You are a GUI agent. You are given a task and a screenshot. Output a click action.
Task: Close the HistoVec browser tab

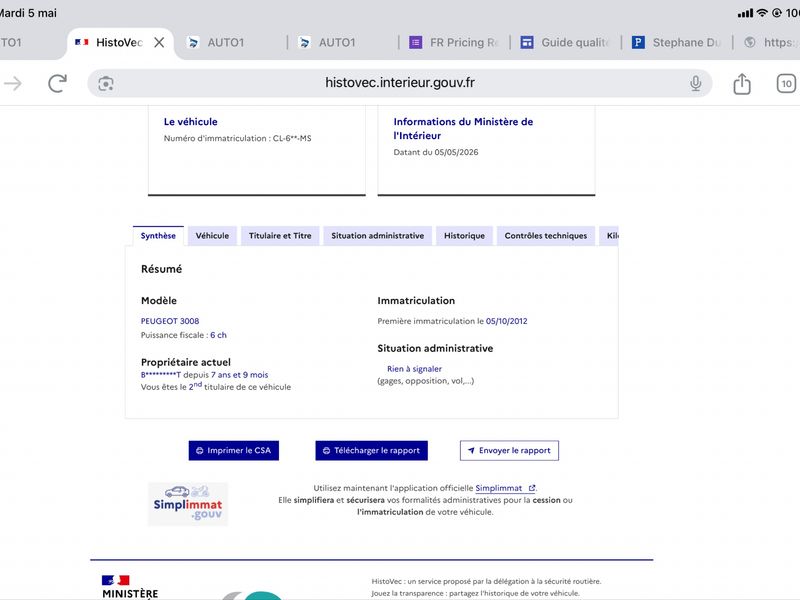click(x=159, y=42)
